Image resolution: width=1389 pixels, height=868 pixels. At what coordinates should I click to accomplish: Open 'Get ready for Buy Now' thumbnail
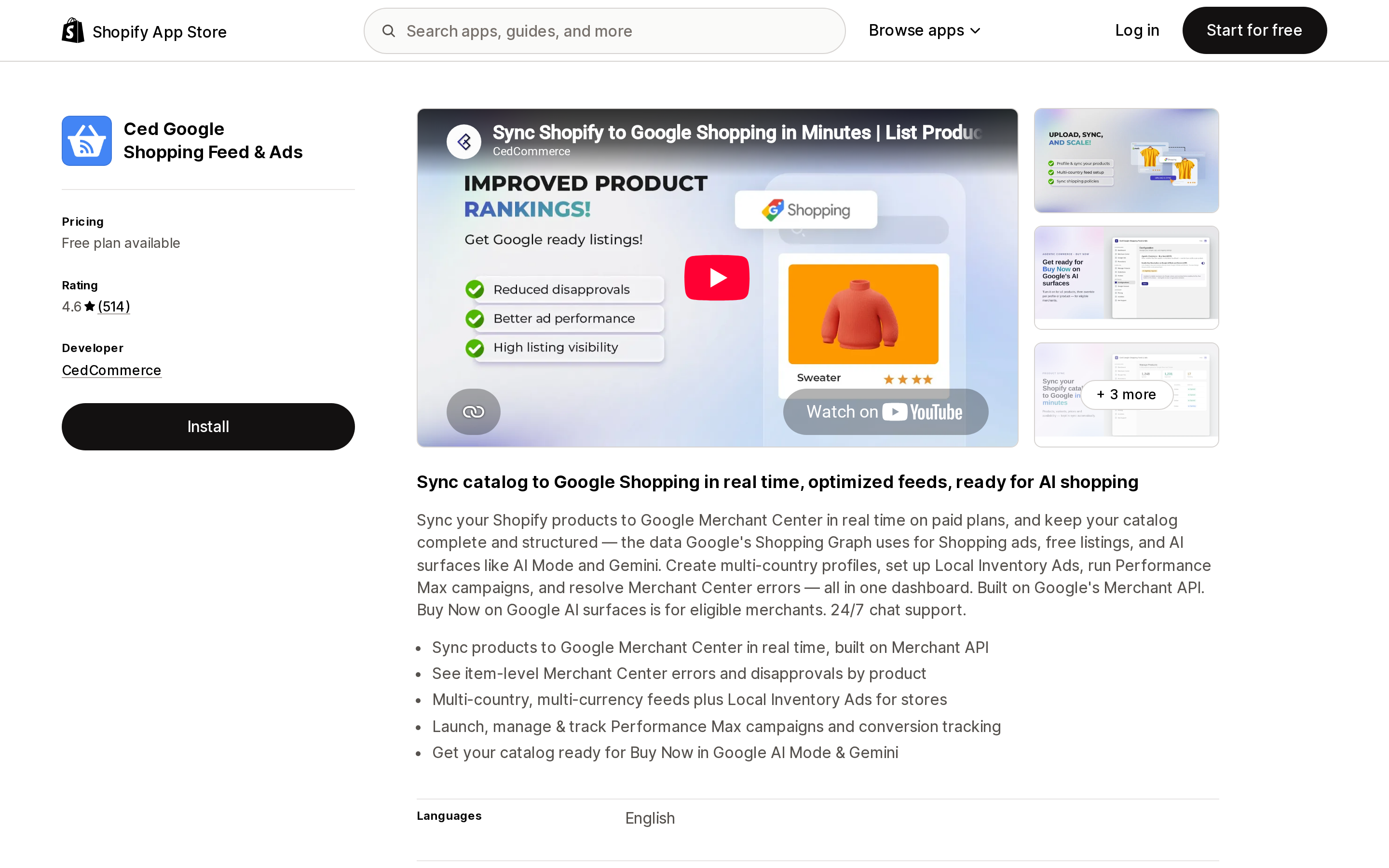click(1126, 278)
